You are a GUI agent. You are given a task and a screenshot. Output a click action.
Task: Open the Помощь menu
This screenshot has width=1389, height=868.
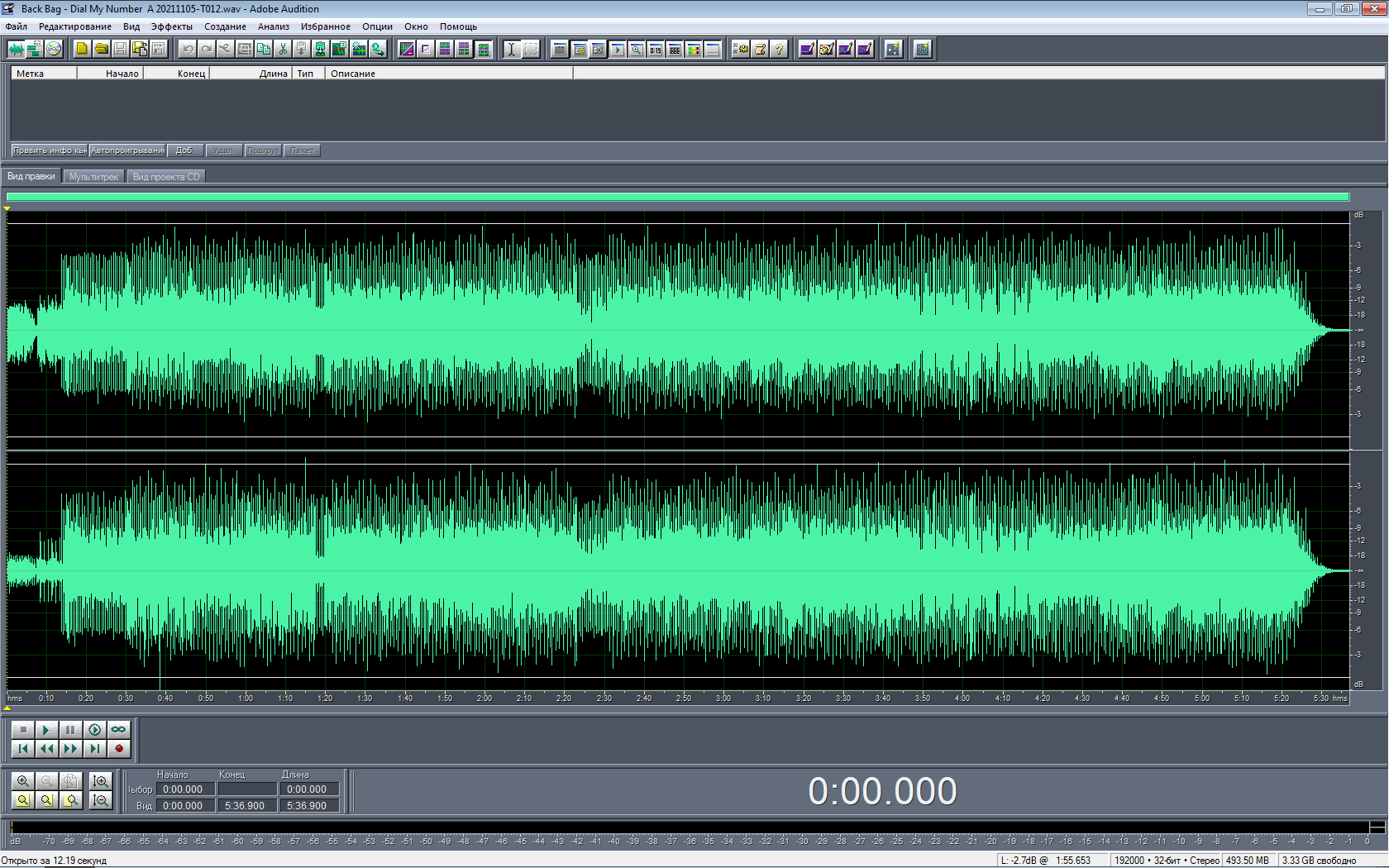[x=459, y=26]
